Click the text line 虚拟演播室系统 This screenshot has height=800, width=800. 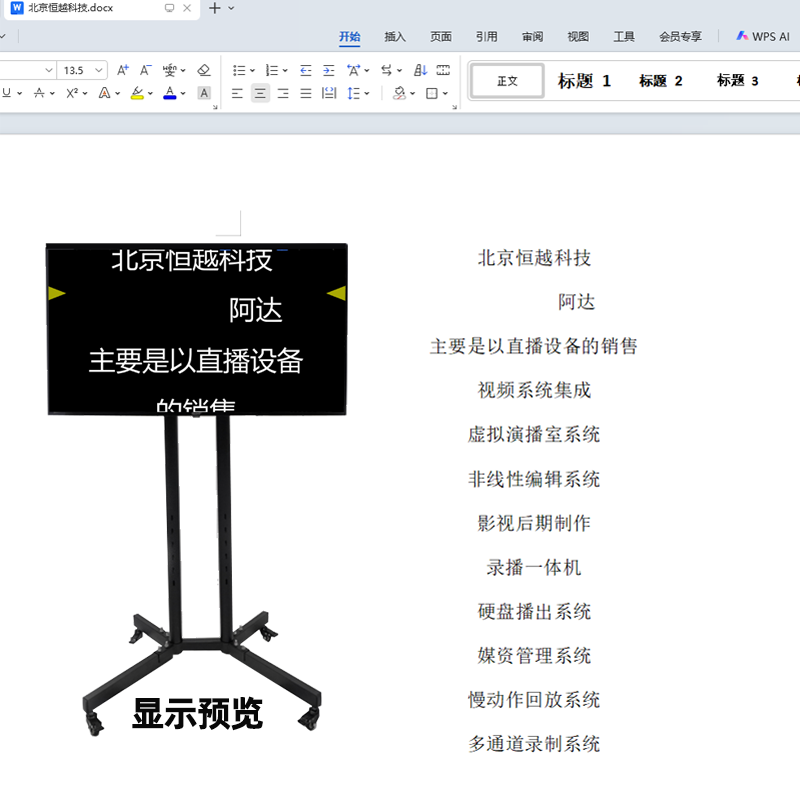pos(534,435)
